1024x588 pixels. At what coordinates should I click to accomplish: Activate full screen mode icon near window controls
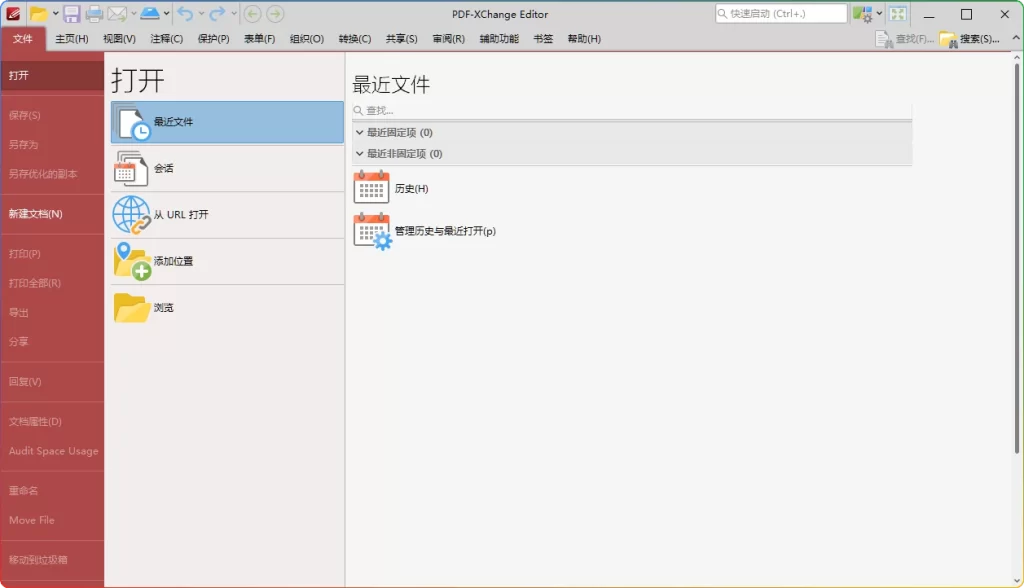pyautogui.click(x=897, y=13)
